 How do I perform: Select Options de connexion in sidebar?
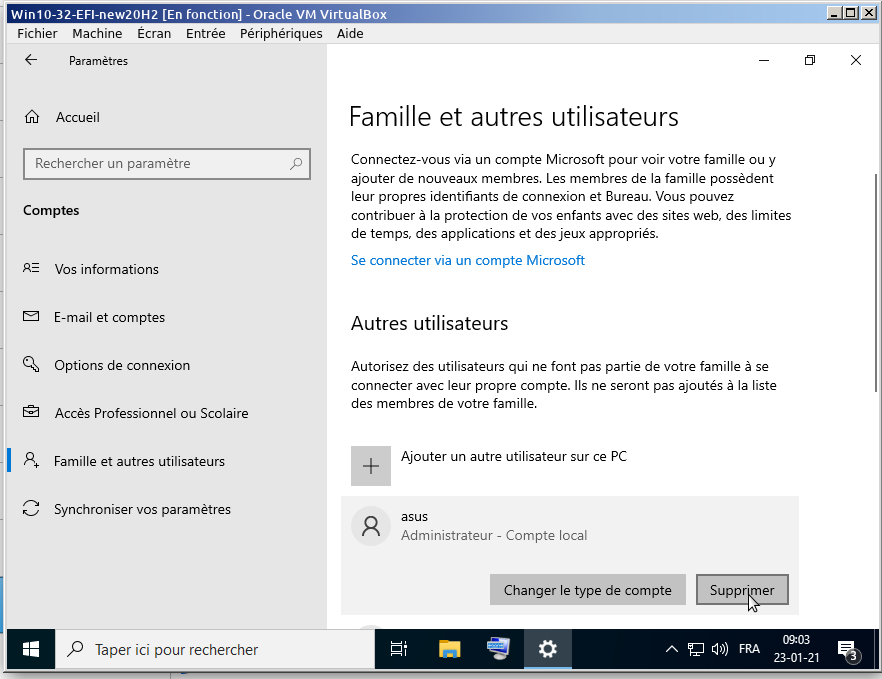[x=122, y=365]
